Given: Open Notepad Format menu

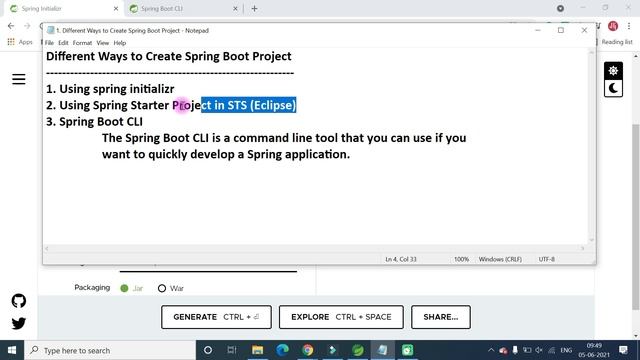Looking at the screenshot, I should tap(82, 43).
